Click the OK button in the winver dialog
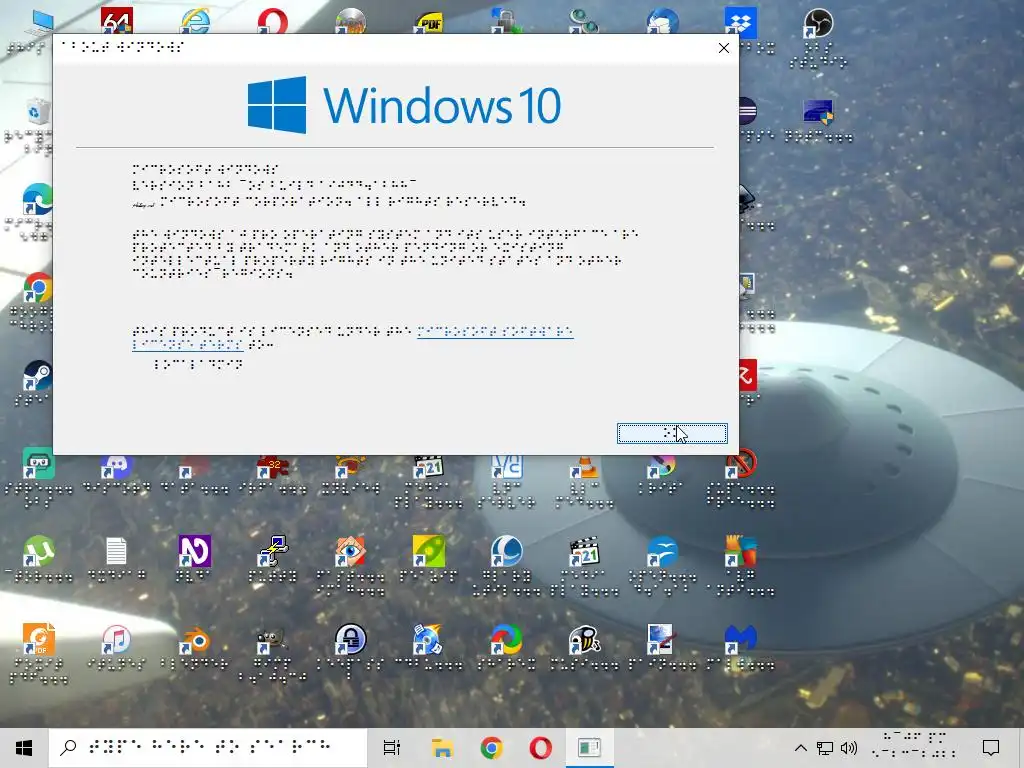 [672, 433]
